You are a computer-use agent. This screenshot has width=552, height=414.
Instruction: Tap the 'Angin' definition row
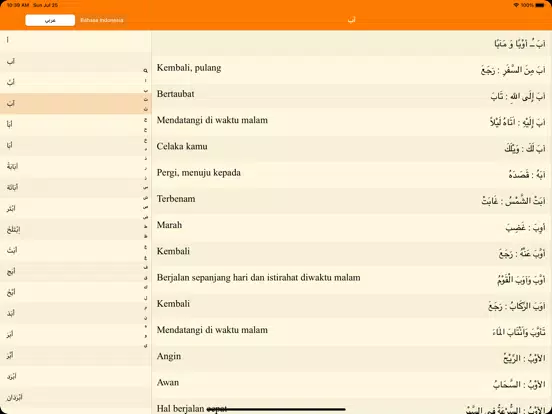352,358
